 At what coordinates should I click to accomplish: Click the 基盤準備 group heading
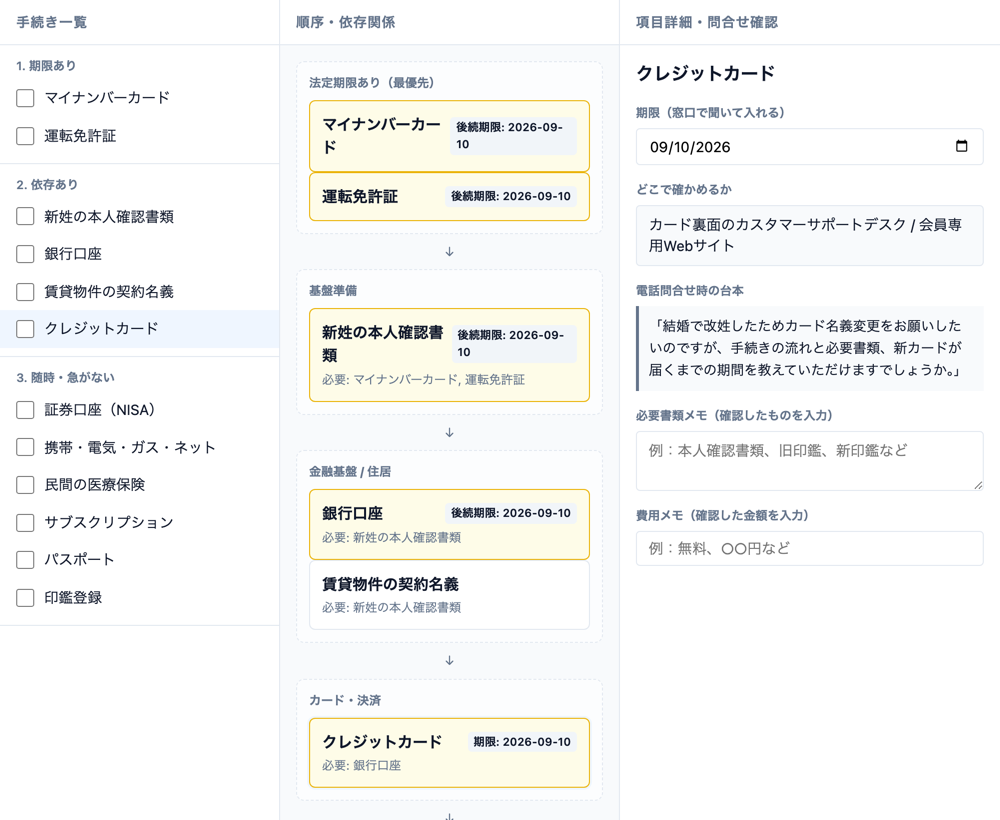pos(333,290)
